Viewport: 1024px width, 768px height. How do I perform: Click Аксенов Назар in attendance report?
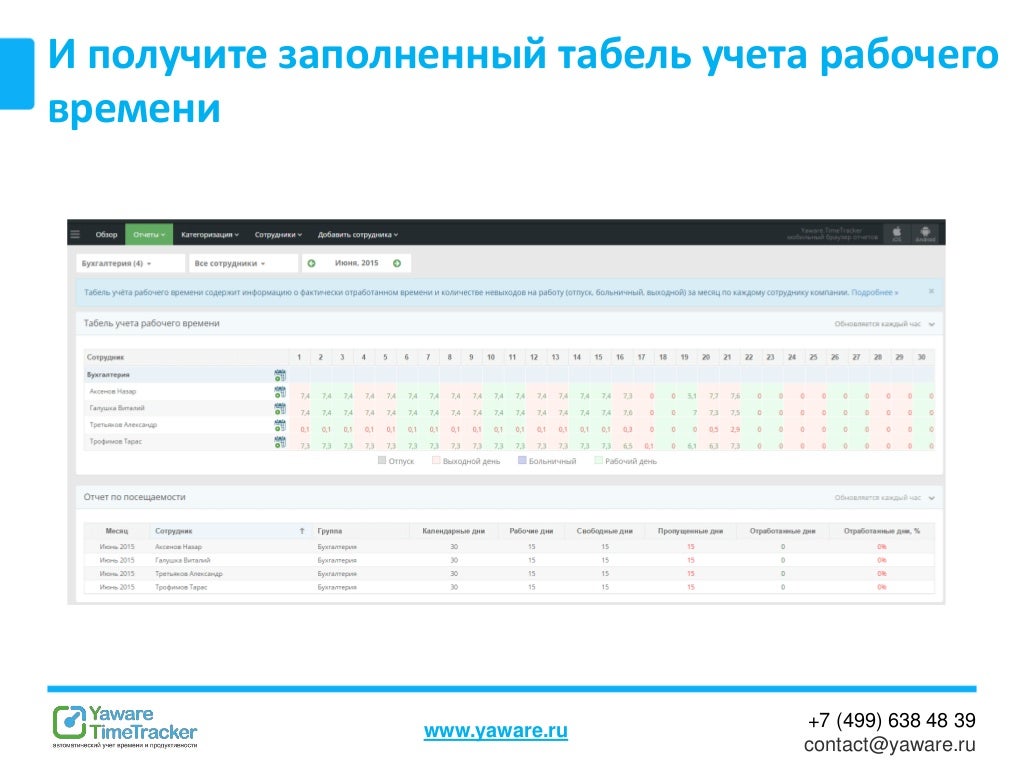(178, 547)
